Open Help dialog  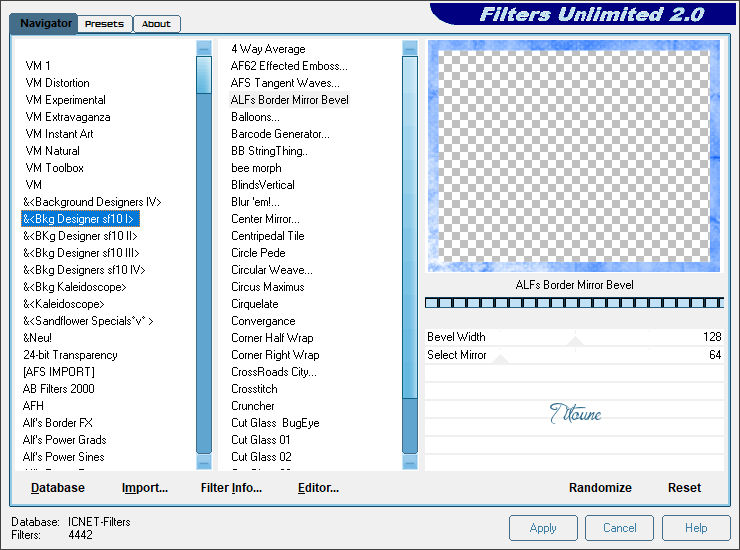696,528
